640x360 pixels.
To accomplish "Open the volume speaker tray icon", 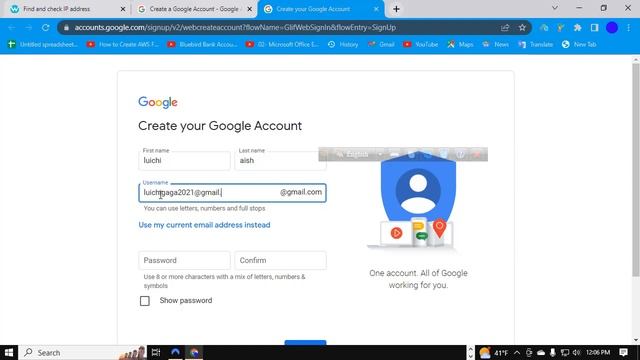I will [x=576, y=353].
